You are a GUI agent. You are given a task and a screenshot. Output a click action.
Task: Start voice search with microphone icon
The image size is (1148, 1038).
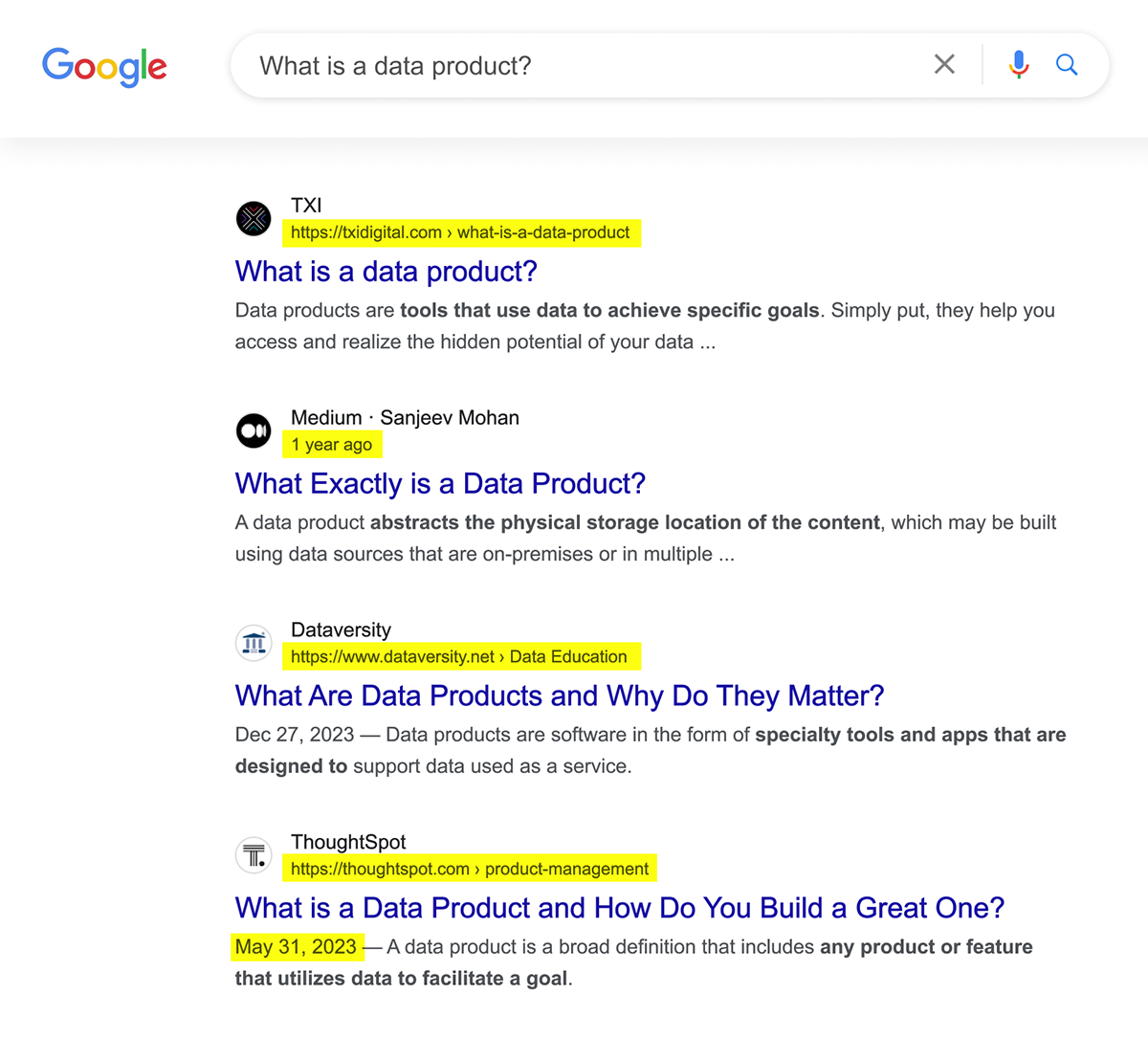coord(1019,64)
